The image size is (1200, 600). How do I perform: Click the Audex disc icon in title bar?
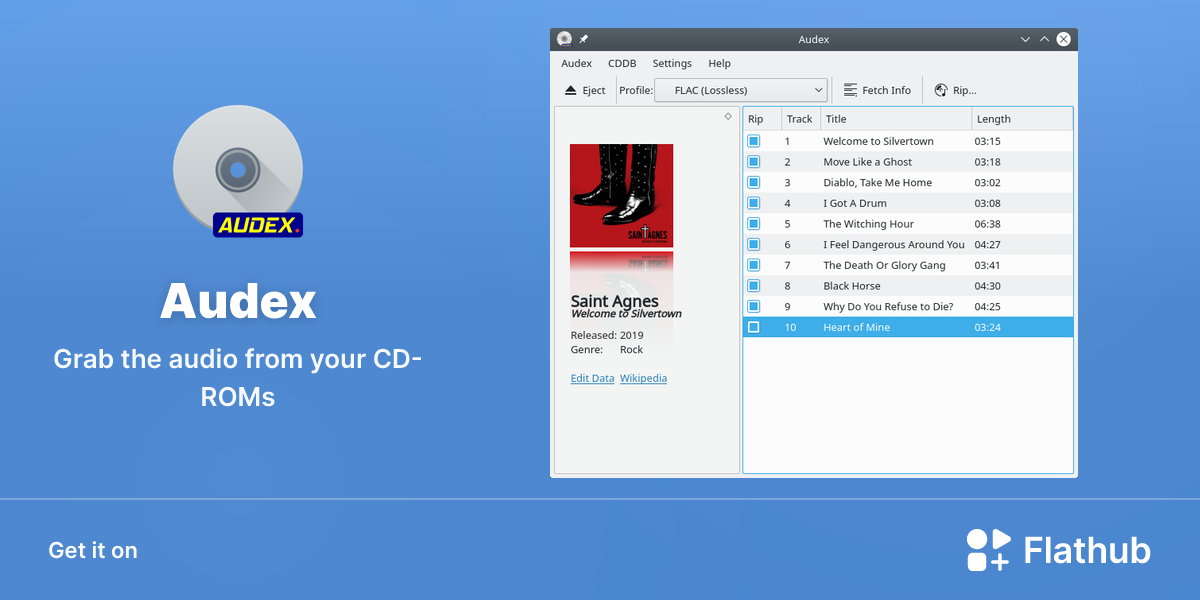(564, 39)
